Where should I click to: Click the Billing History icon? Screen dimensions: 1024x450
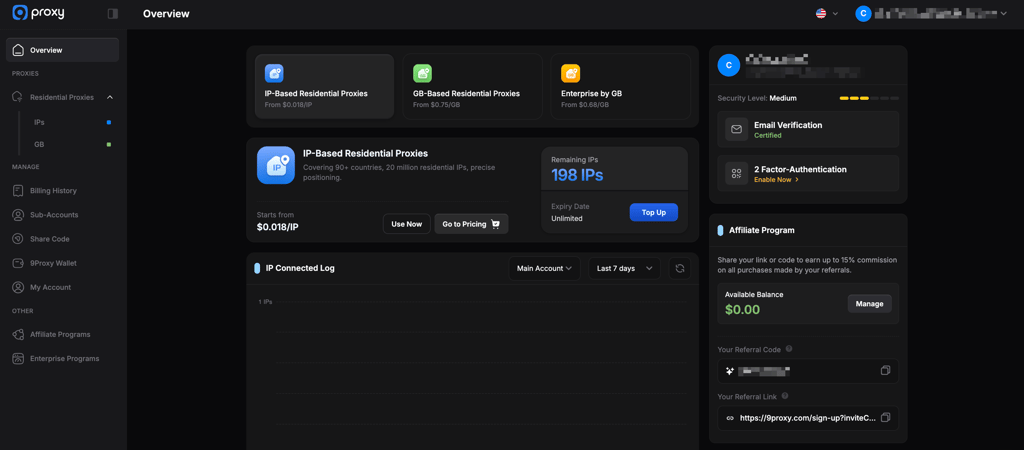[18, 191]
